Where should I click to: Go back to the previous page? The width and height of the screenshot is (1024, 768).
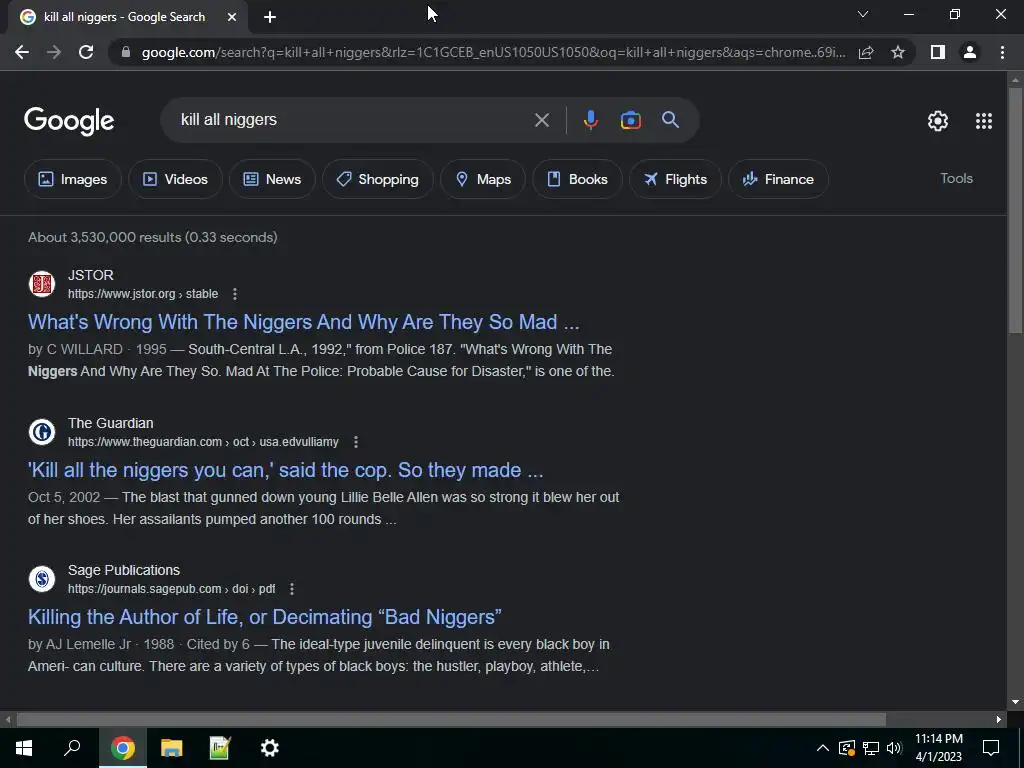(22, 52)
